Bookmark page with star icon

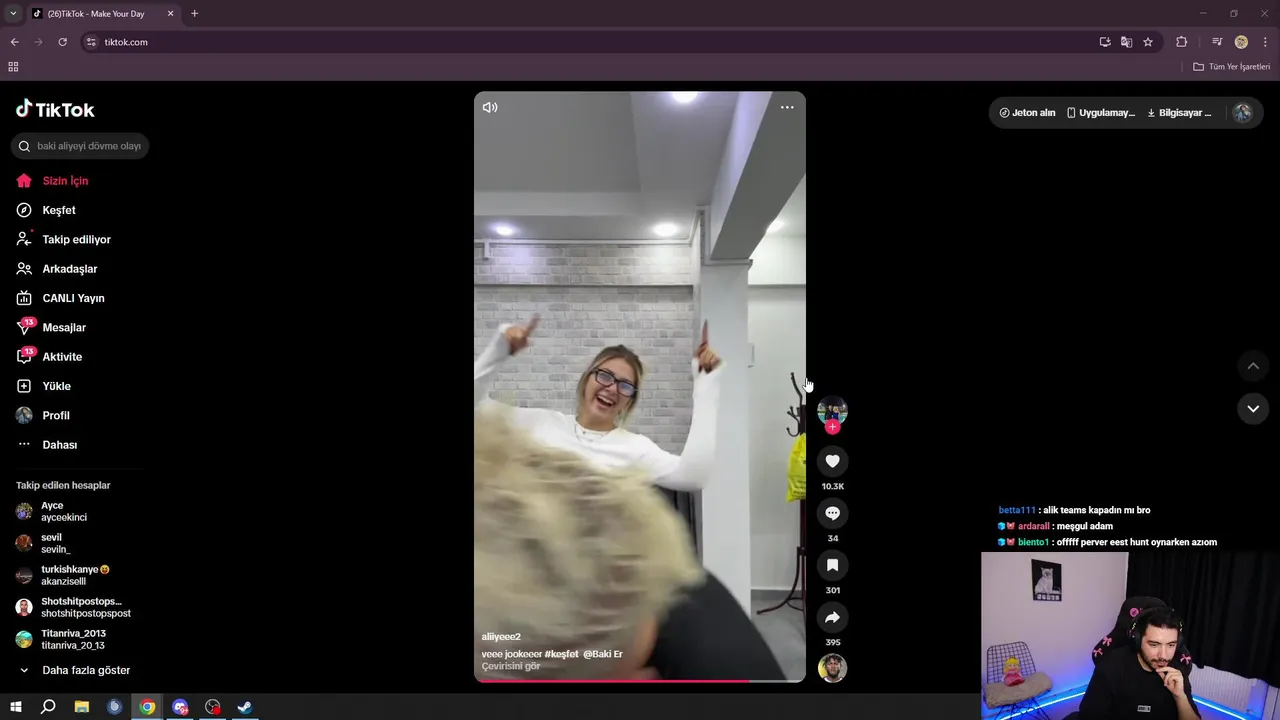pyautogui.click(x=1148, y=42)
